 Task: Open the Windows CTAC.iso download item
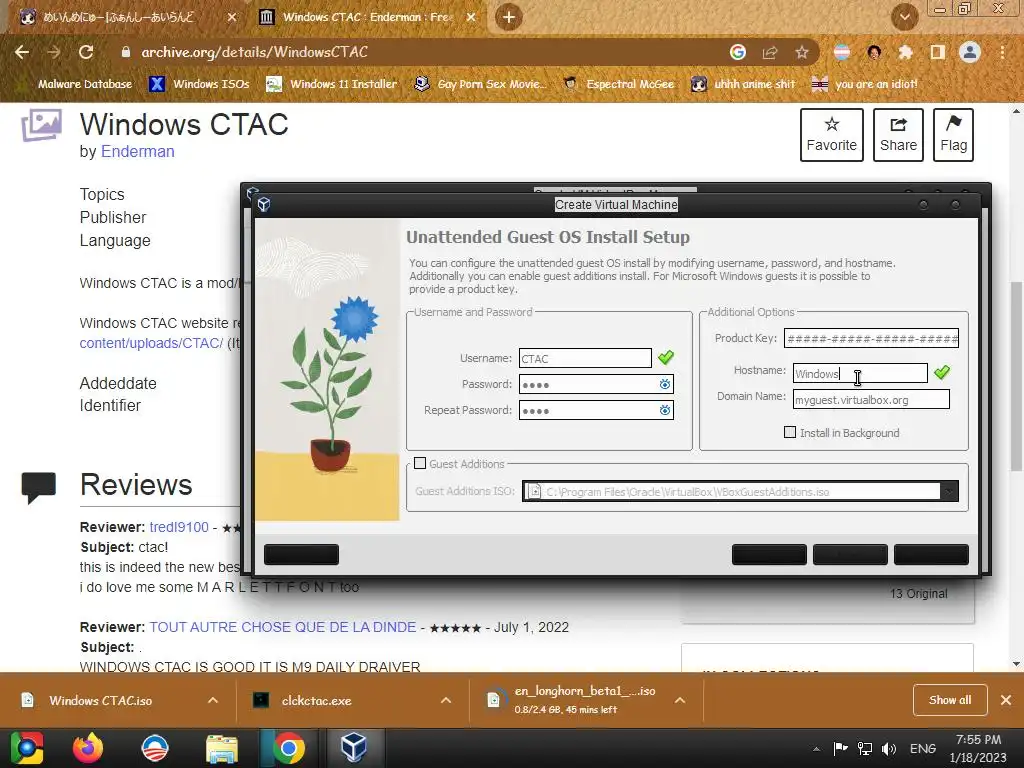tap(101, 700)
